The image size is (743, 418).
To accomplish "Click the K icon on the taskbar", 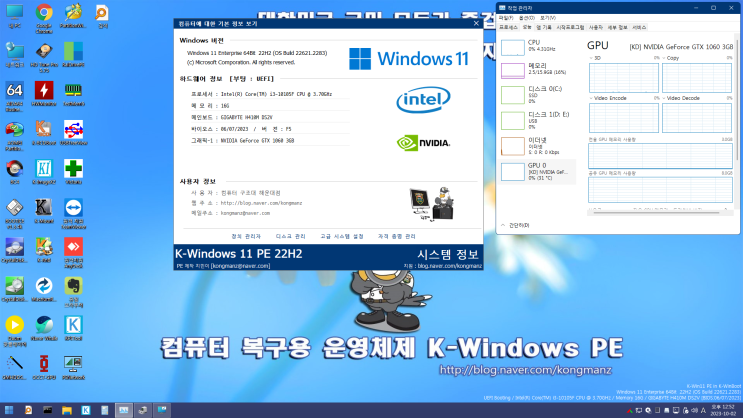I will pyautogui.click(x=86, y=410).
